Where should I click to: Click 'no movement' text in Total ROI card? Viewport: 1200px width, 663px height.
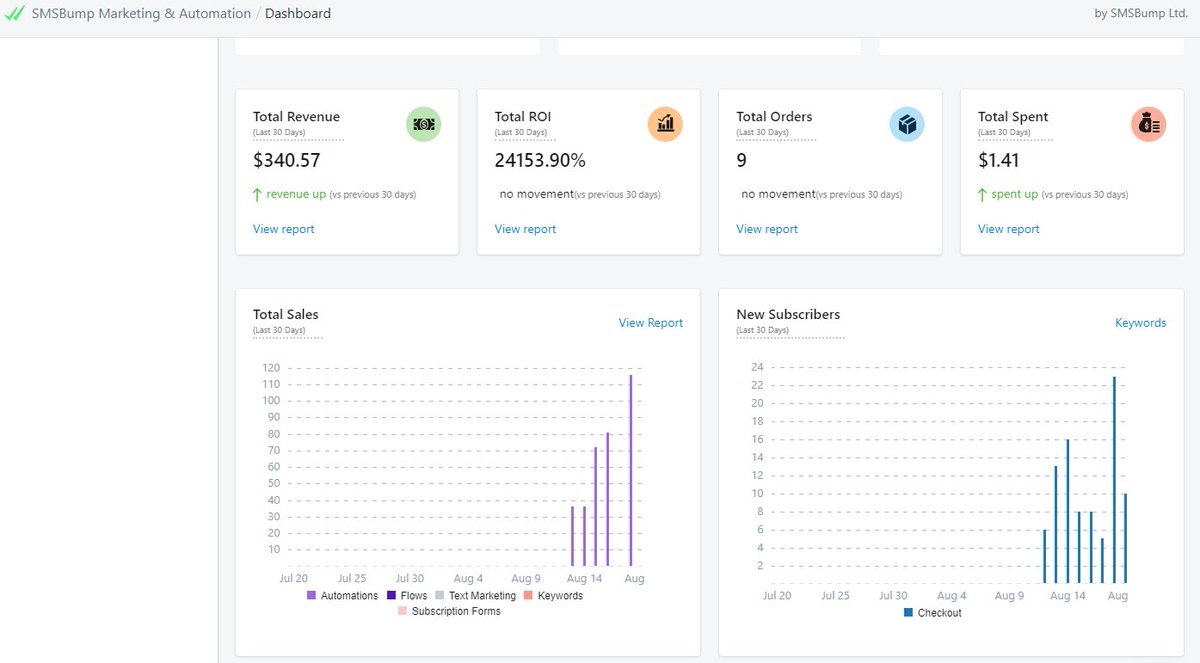click(x=537, y=194)
